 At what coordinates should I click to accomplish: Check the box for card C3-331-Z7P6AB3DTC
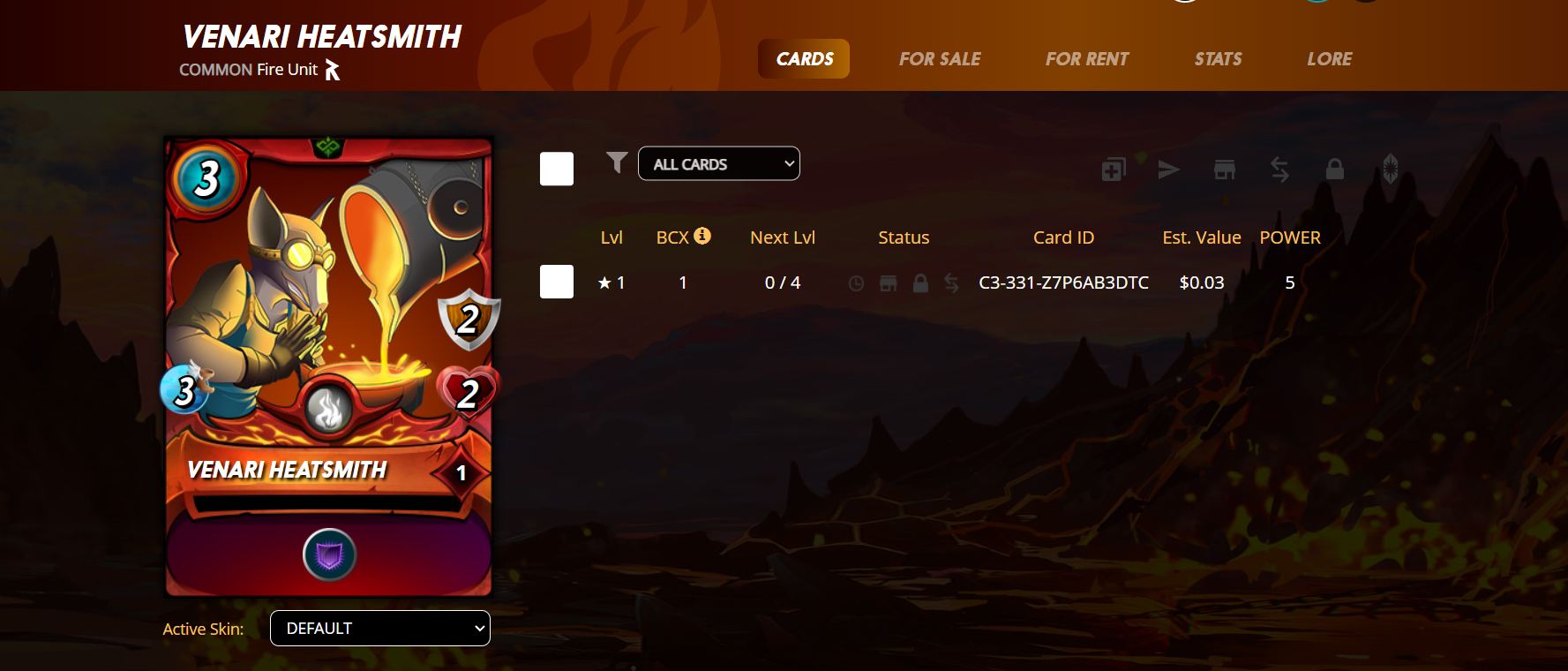pos(557,282)
